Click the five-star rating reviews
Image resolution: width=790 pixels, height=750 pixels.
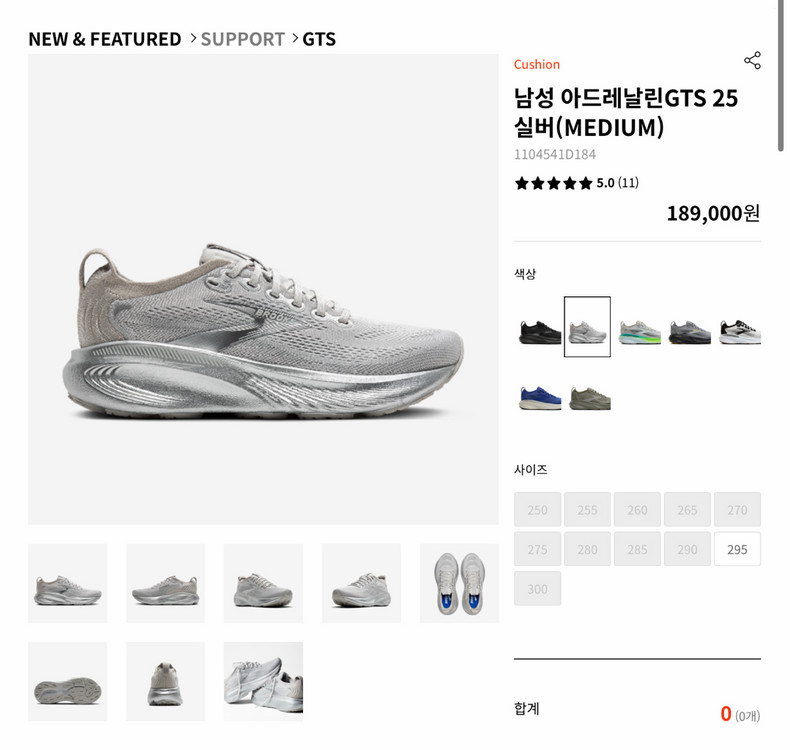576,183
